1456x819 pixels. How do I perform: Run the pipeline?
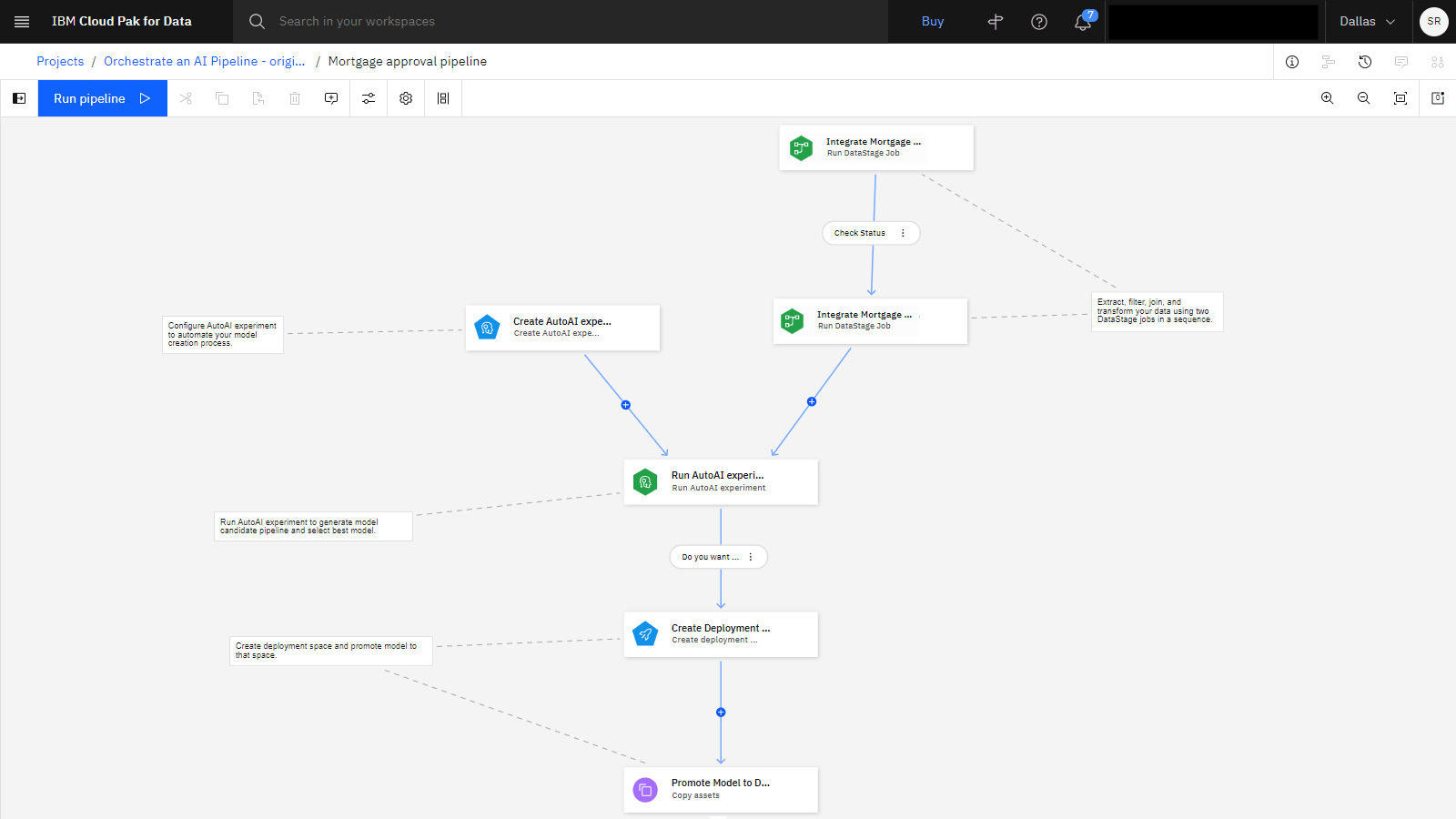tap(102, 98)
